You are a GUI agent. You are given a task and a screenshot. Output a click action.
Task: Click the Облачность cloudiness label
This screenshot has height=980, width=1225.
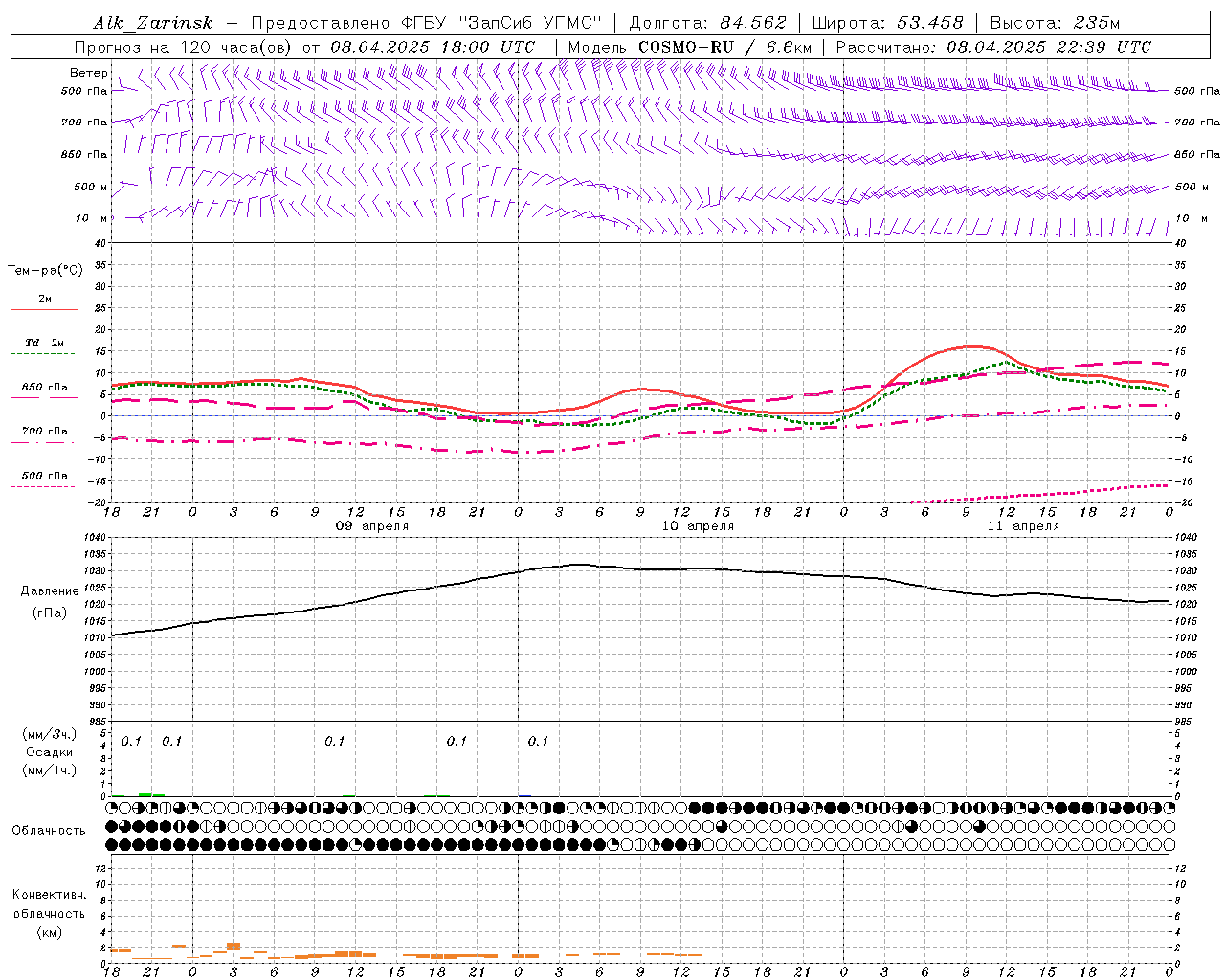49,831
